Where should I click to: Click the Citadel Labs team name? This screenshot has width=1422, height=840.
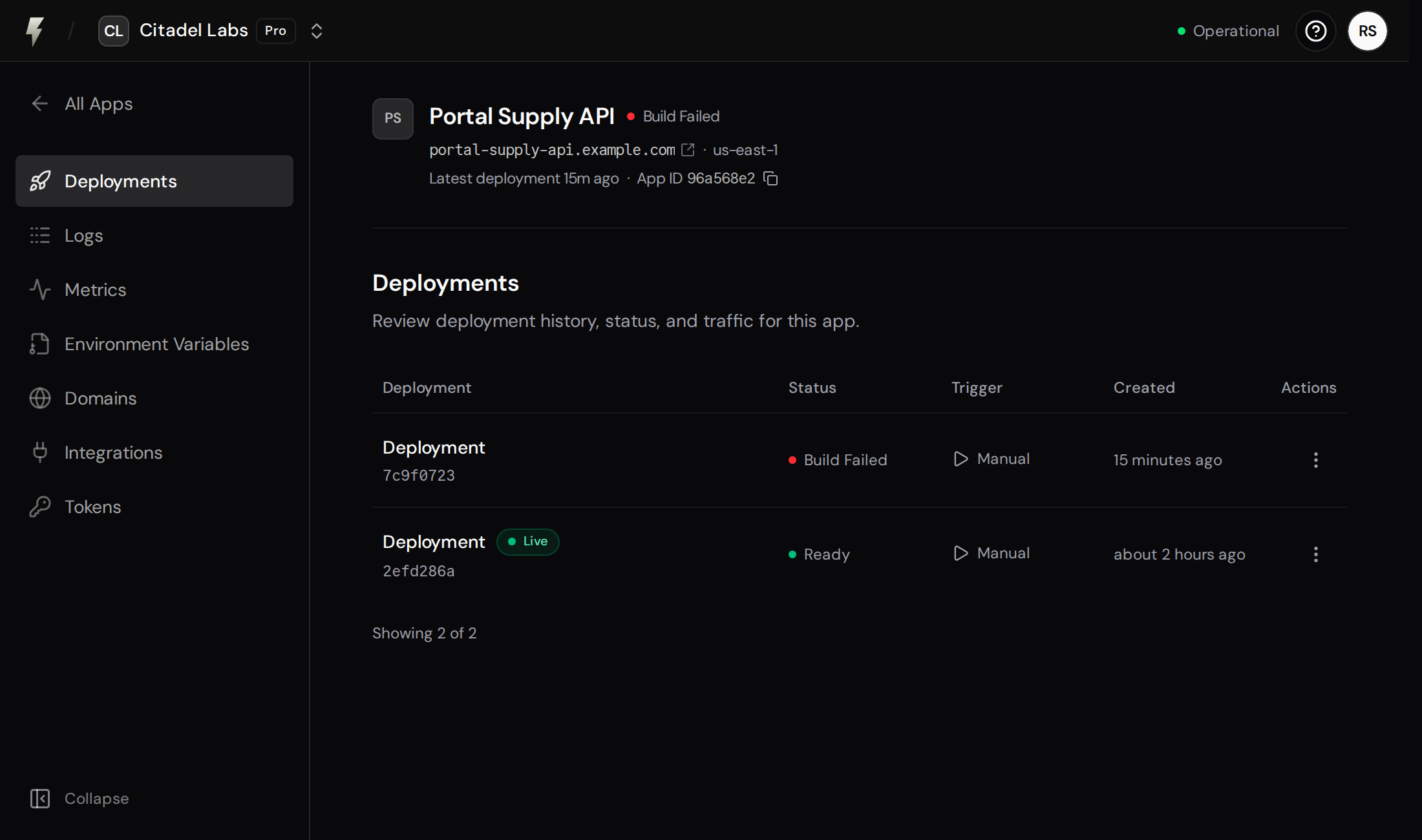tap(194, 30)
